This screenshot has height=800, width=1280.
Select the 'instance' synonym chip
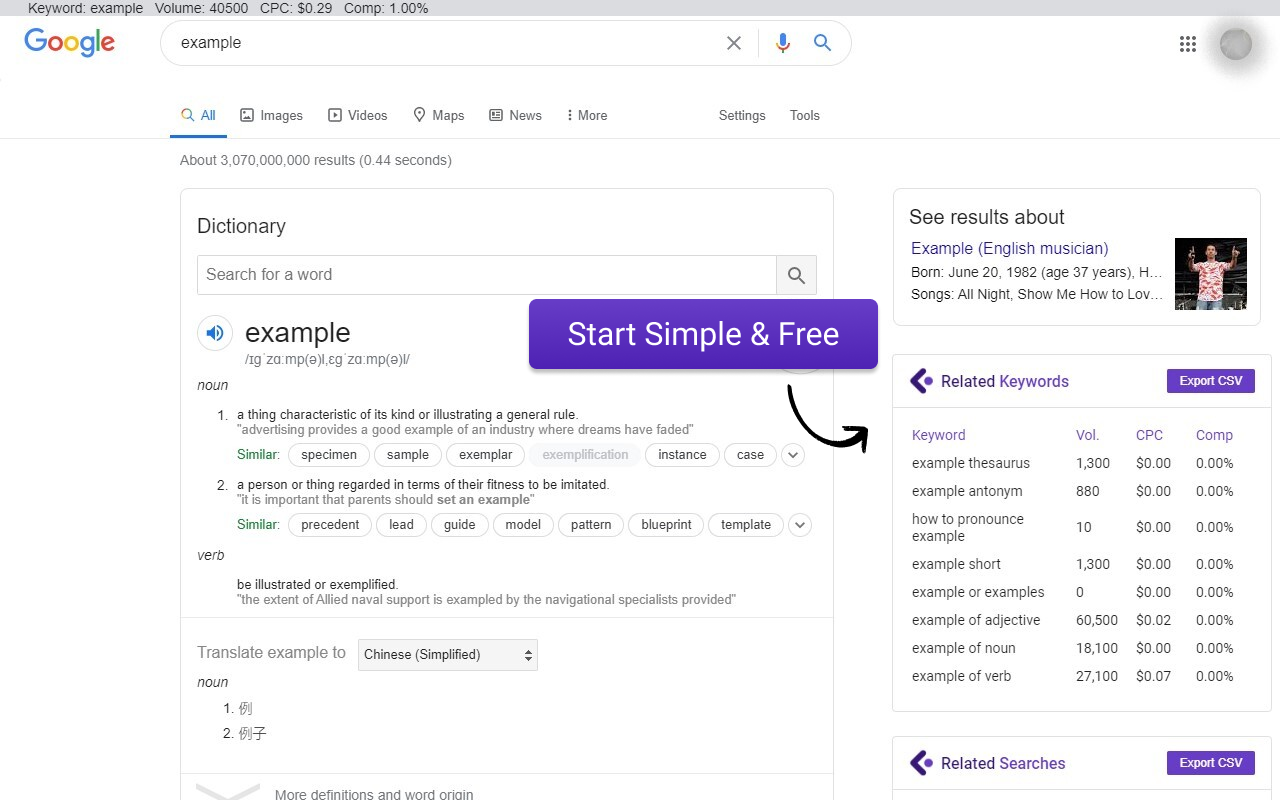[x=683, y=455]
